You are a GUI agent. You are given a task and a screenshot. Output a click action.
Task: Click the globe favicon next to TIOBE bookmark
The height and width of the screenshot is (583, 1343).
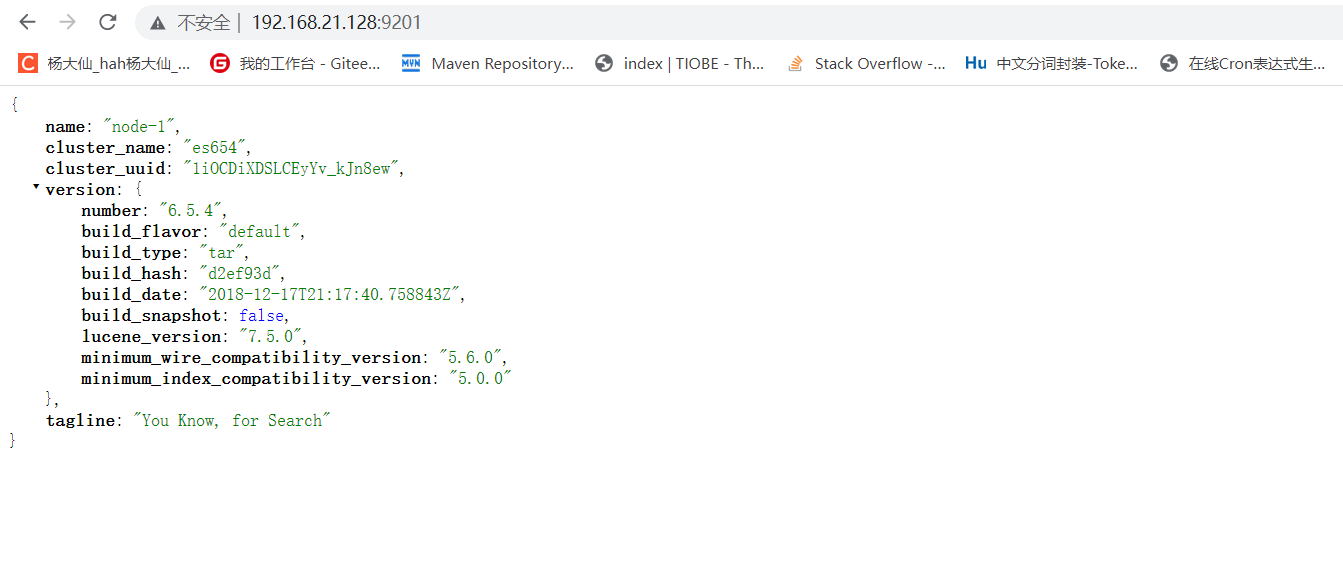pos(604,62)
